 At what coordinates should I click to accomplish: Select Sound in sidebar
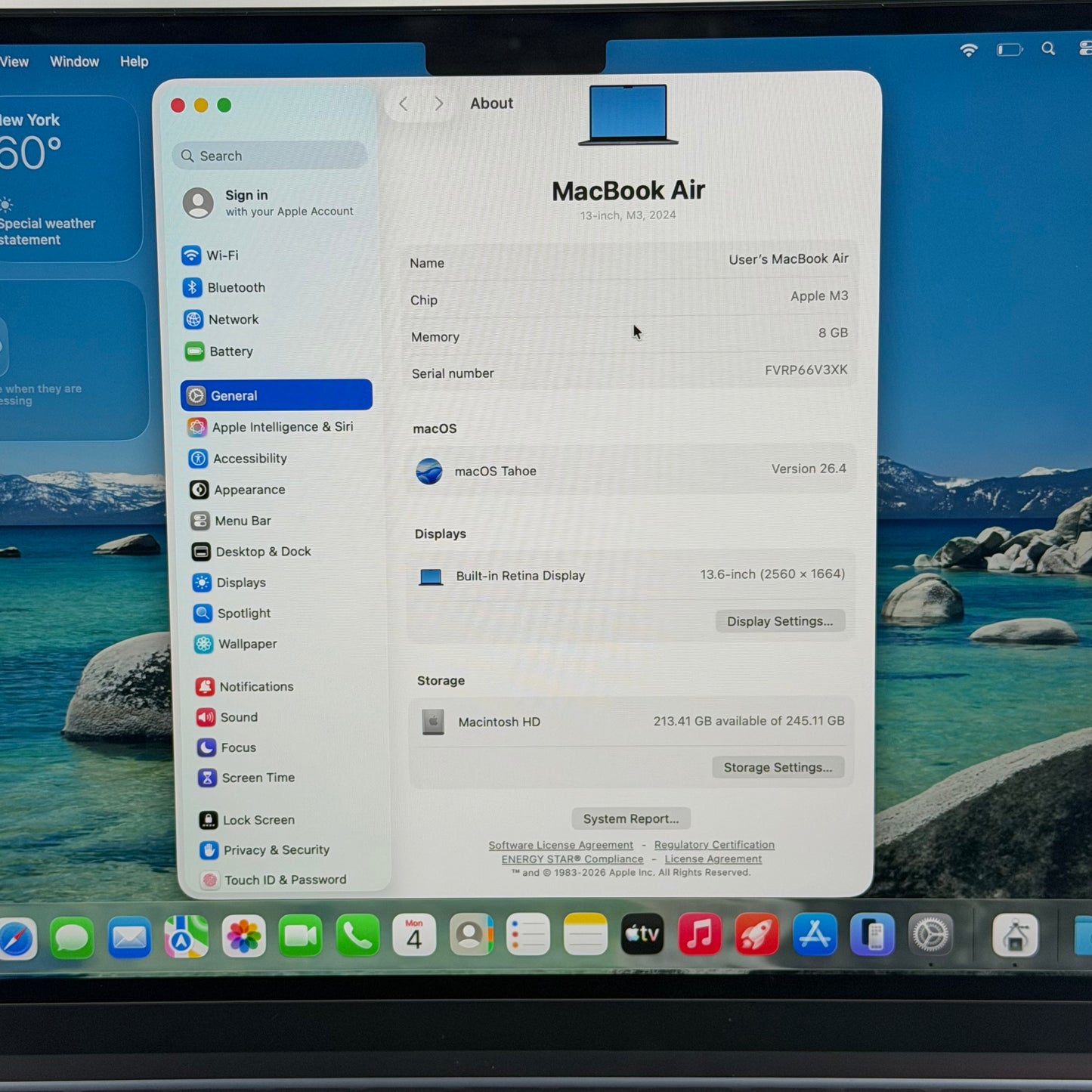pos(227,717)
